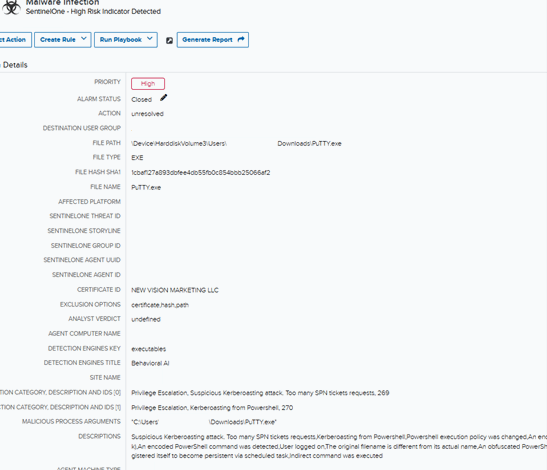
Task: Click the share arrow on Generate Report
Action: click(241, 39)
